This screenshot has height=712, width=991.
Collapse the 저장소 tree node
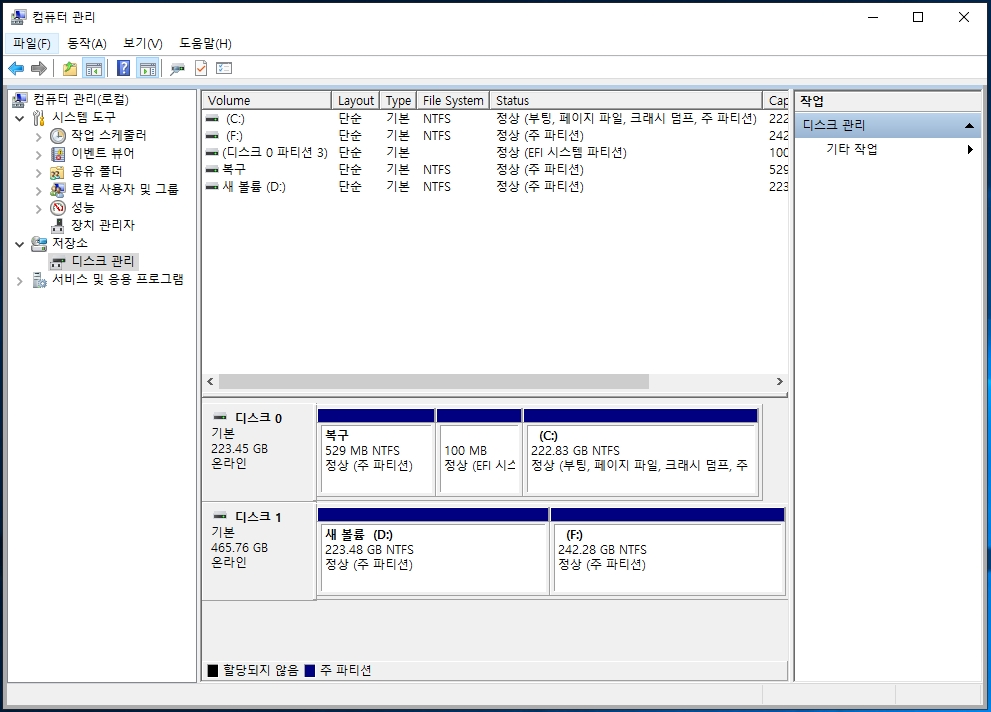20,244
